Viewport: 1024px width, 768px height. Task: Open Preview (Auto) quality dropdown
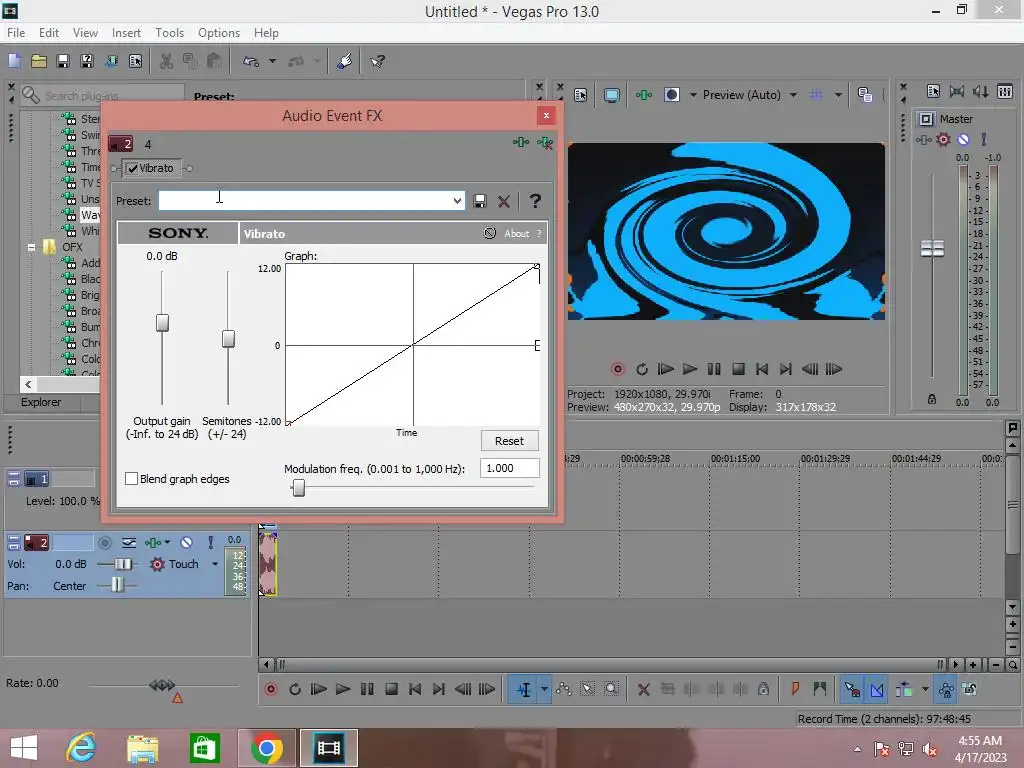(x=793, y=95)
